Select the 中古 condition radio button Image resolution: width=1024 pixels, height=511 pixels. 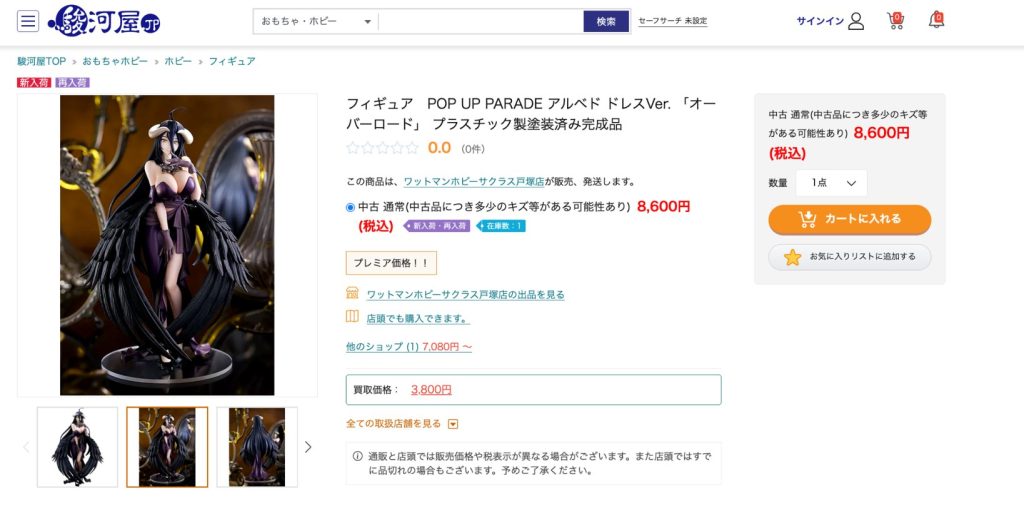click(x=350, y=207)
